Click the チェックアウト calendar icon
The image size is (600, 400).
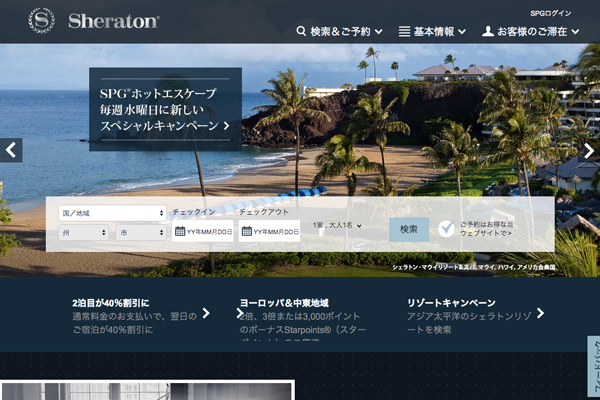[x=247, y=231]
